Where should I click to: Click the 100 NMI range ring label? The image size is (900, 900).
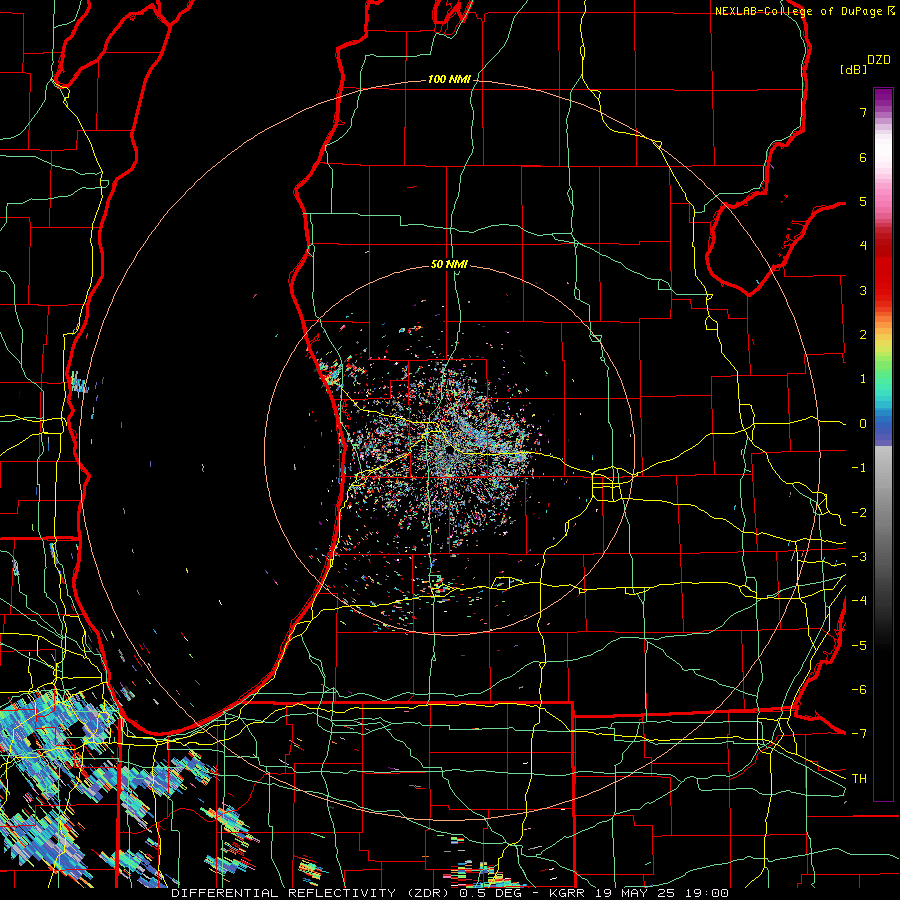click(x=449, y=79)
